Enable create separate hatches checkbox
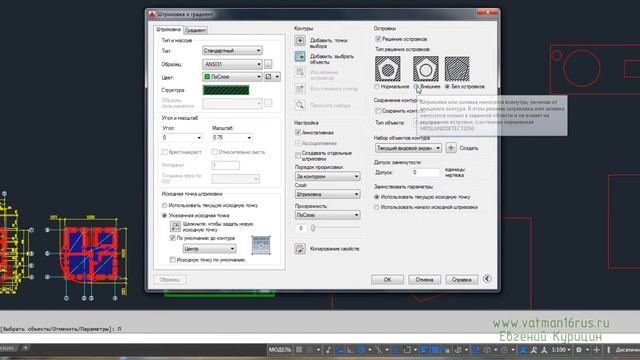The image size is (640, 360). (x=298, y=156)
